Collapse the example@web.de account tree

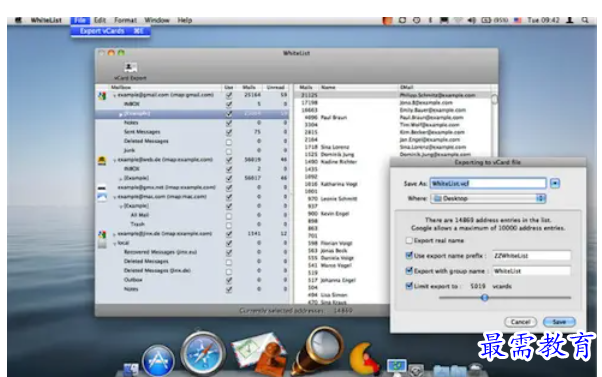pyautogui.click(x=114, y=160)
